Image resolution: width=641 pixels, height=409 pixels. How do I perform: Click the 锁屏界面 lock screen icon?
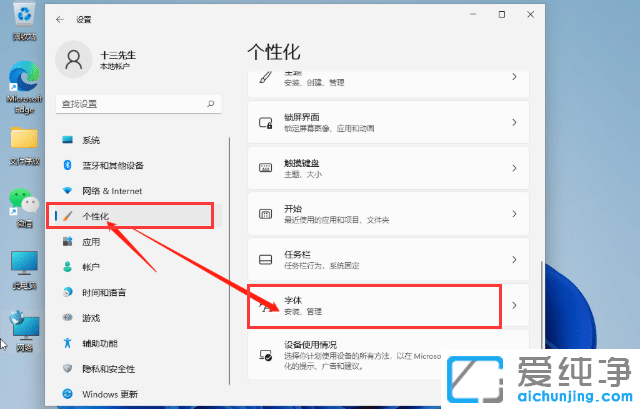266,123
